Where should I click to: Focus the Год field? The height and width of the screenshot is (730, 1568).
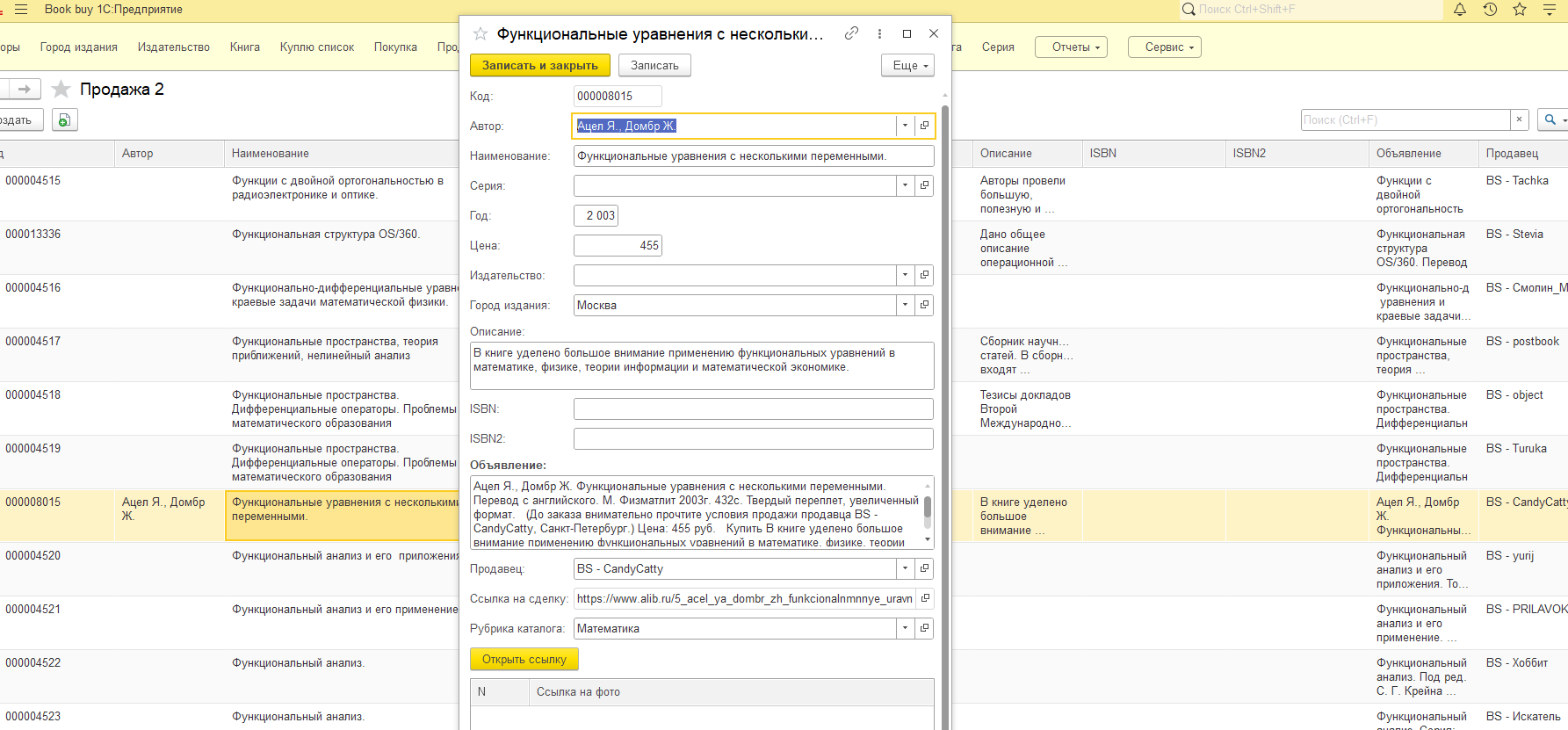596,215
